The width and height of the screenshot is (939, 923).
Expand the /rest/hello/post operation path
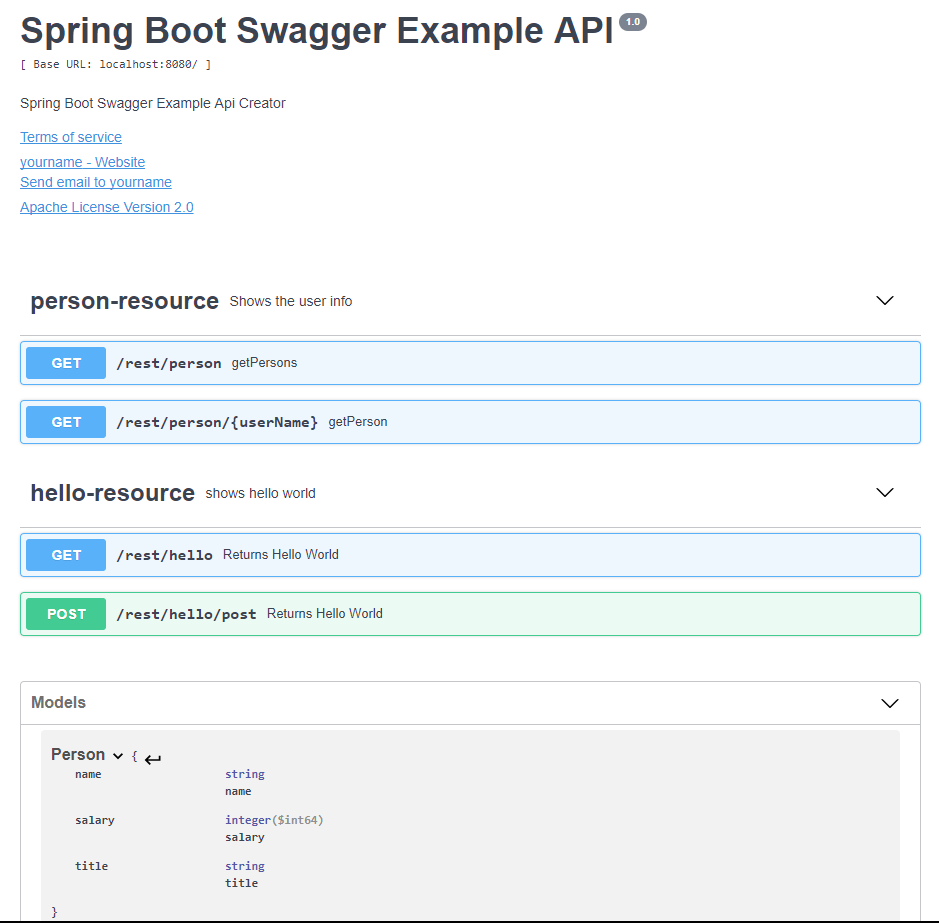click(186, 615)
